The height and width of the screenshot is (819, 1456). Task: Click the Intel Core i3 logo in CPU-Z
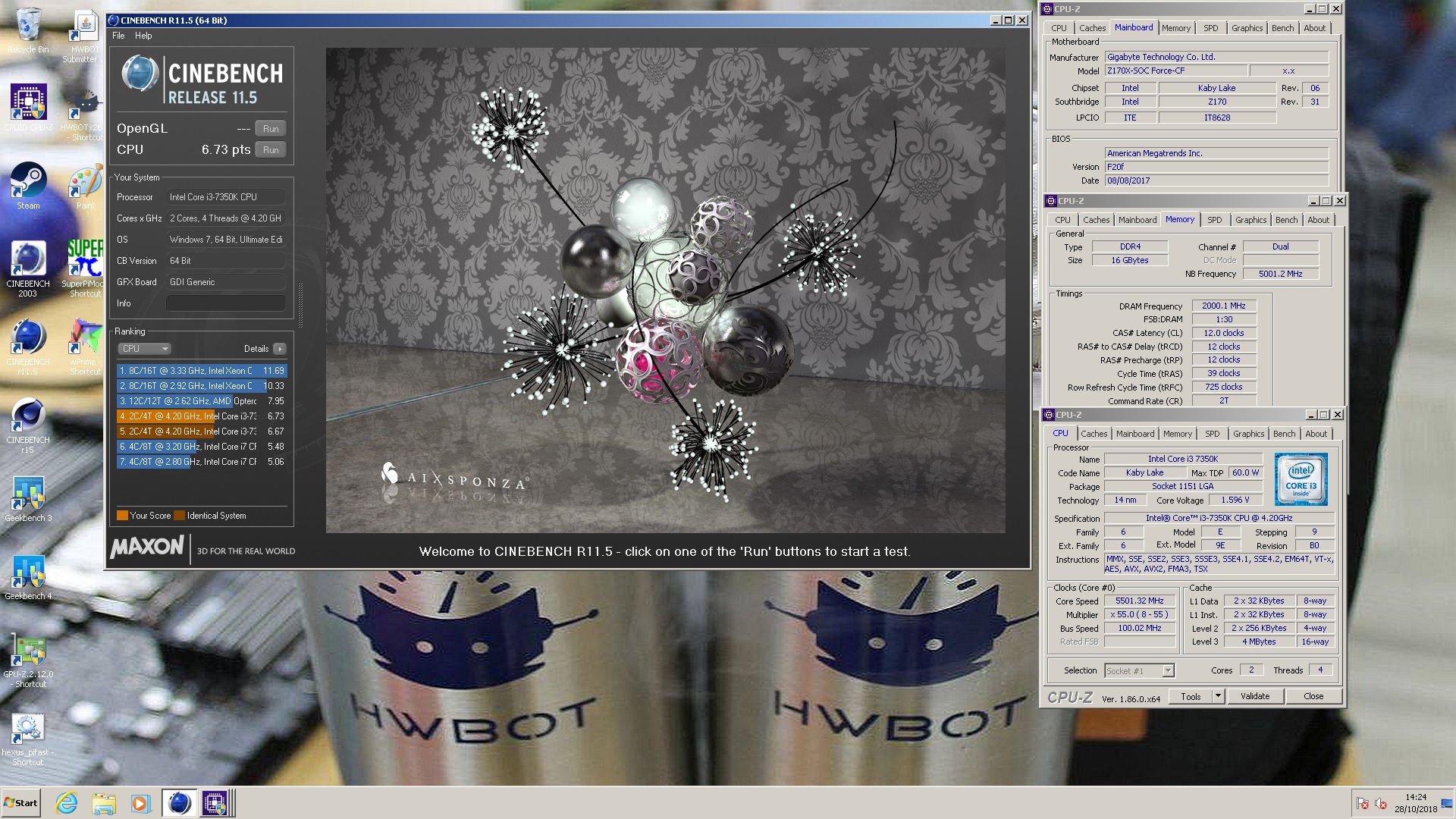coord(1301,479)
